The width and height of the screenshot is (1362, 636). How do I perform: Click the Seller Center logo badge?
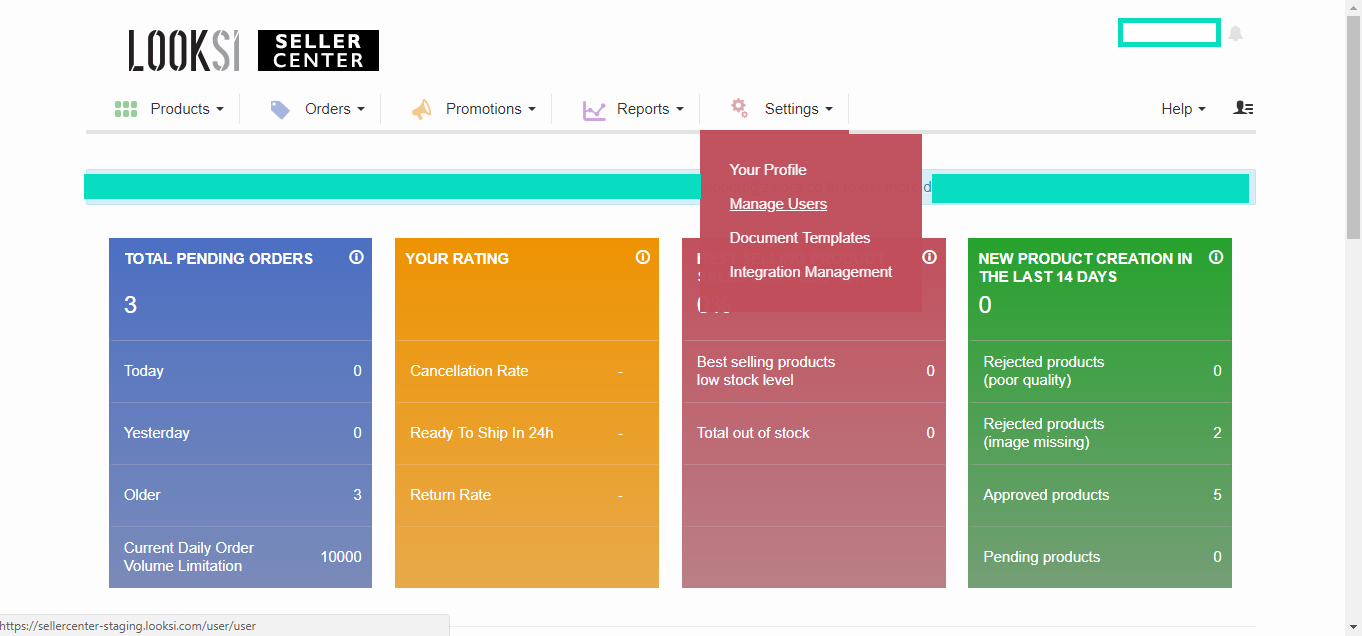click(318, 50)
